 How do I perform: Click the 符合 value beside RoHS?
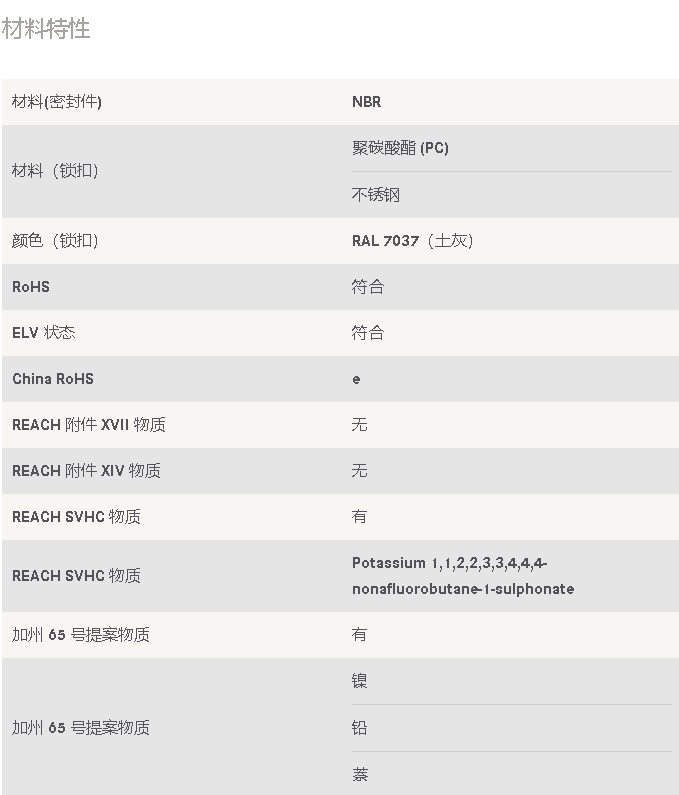click(367, 287)
